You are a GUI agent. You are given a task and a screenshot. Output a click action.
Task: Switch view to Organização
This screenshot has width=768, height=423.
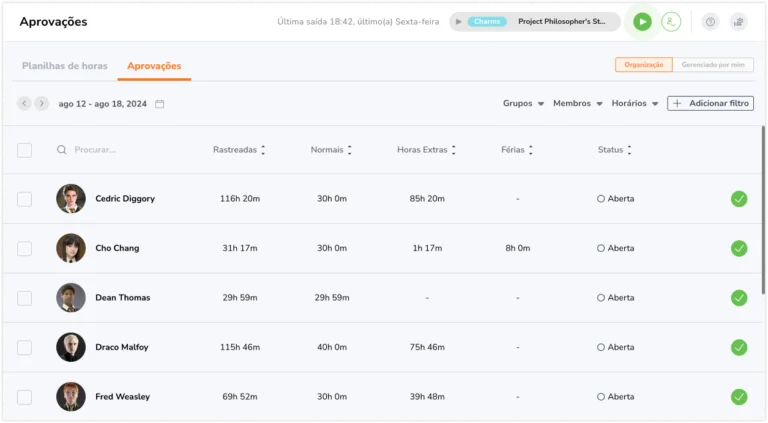pos(644,65)
